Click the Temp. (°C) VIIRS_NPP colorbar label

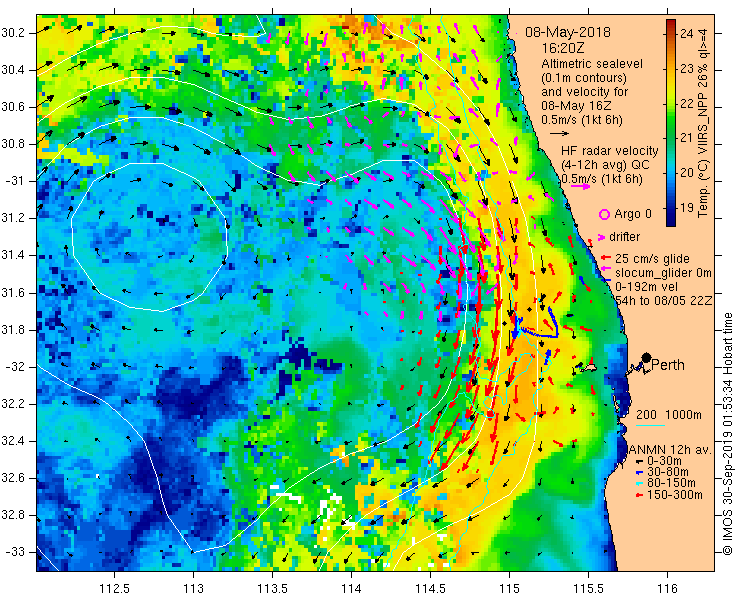click(x=704, y=123)
